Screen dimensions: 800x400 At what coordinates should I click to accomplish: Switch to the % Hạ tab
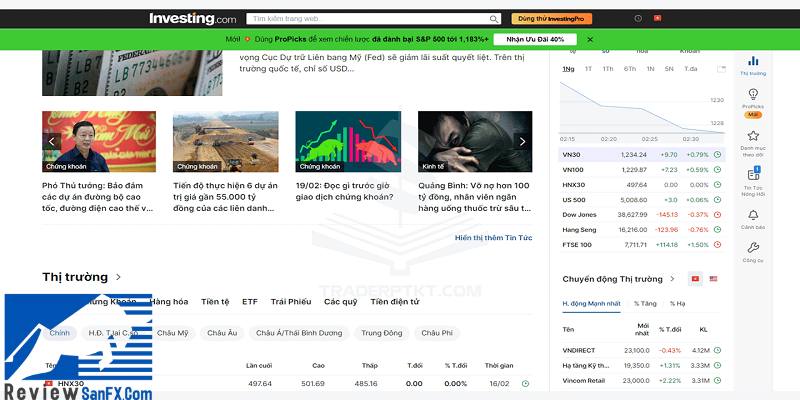[678, 304]
